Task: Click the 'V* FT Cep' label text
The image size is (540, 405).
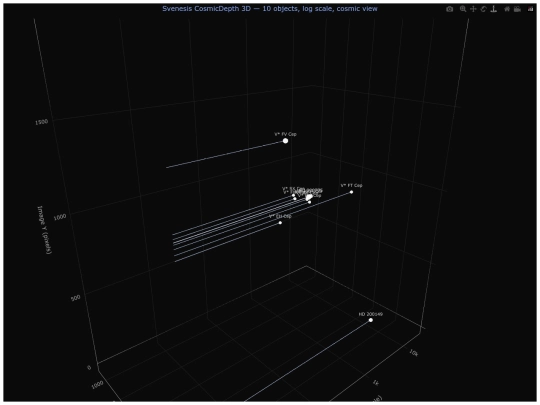Action: click(352, 185)
